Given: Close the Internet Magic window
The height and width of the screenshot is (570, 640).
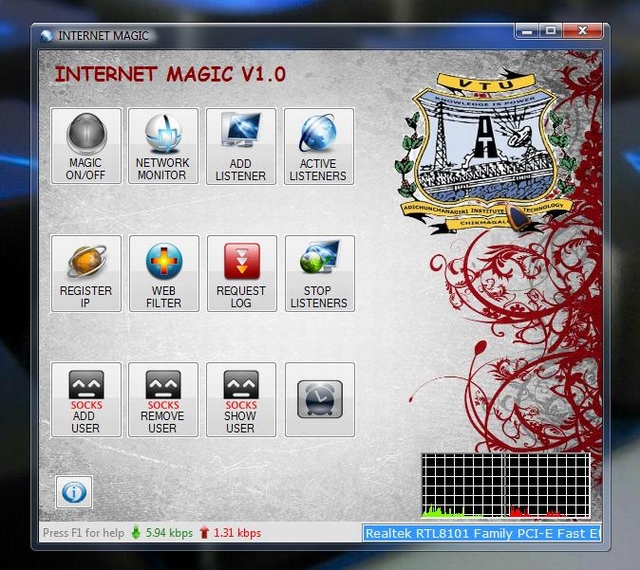Looking at the screenshot, I should point(582,31).
